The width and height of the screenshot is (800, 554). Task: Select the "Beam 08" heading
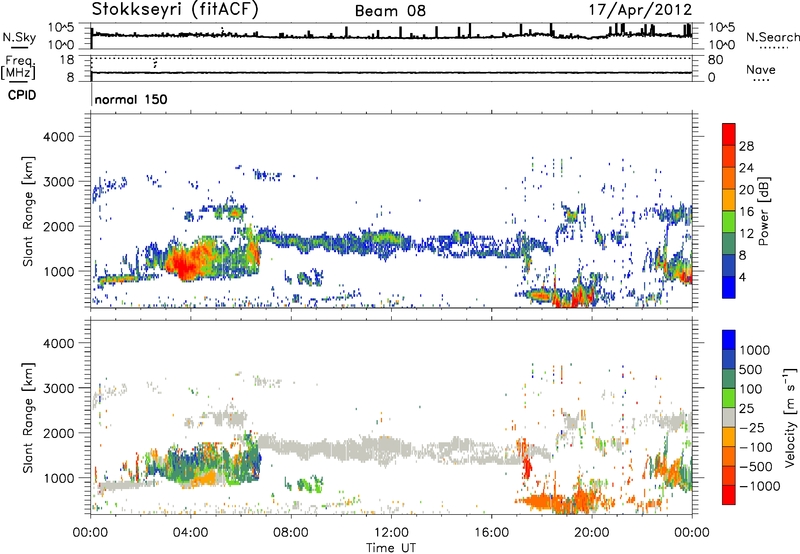390,11
